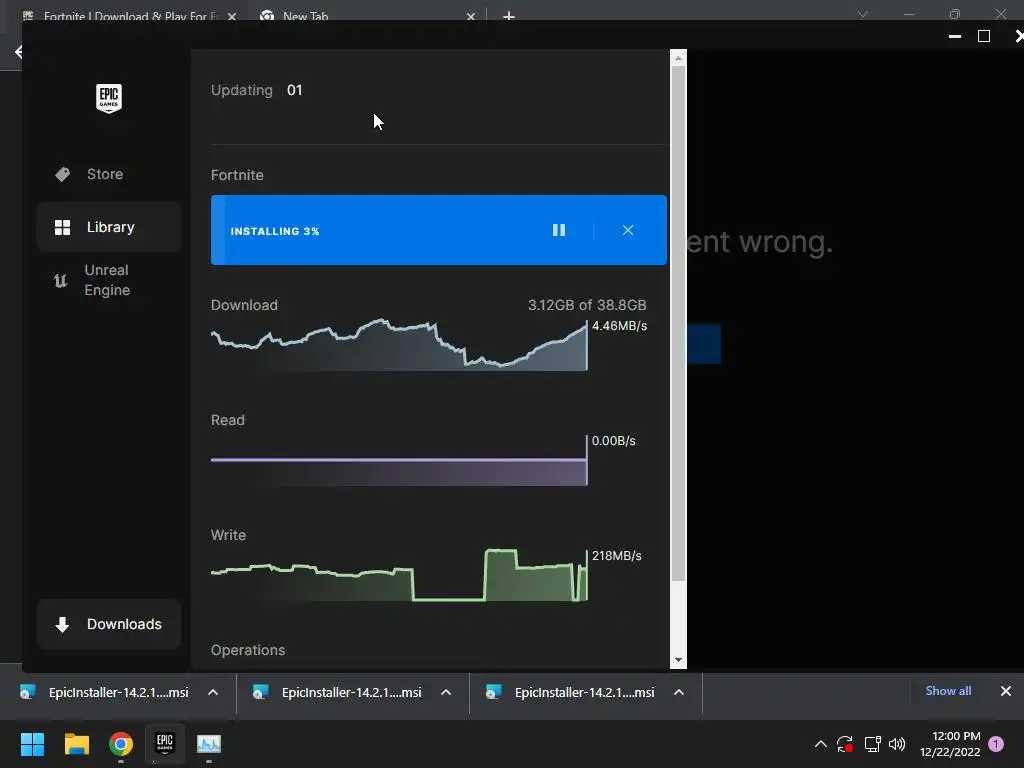
Task: Click the Download speed graph
Action: tap(399, 345)
